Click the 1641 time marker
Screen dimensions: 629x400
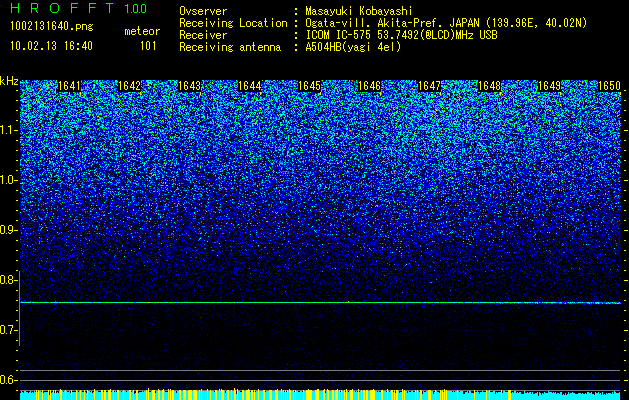(x=69, y=86)
